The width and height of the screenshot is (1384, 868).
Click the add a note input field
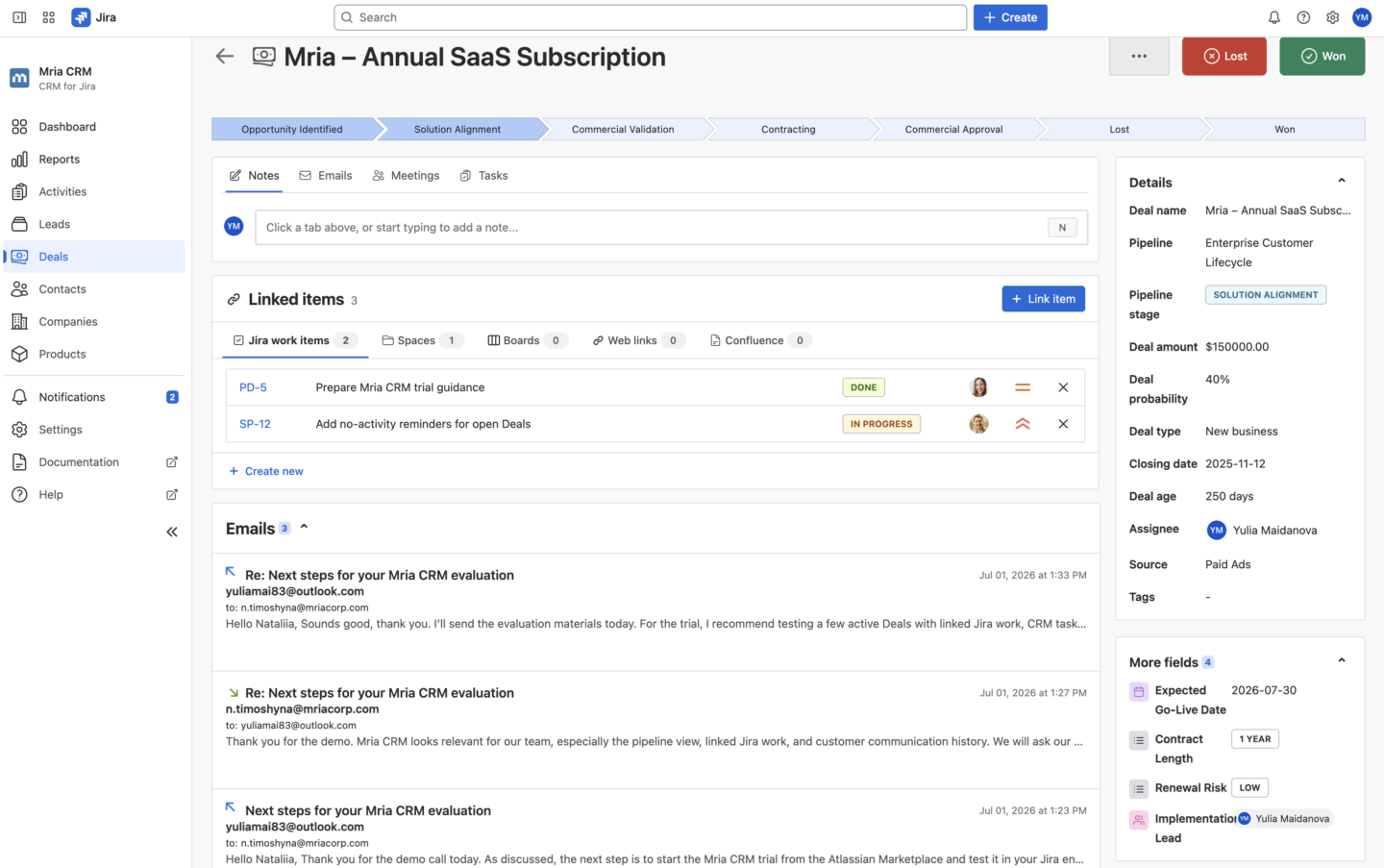coord(671,228)
